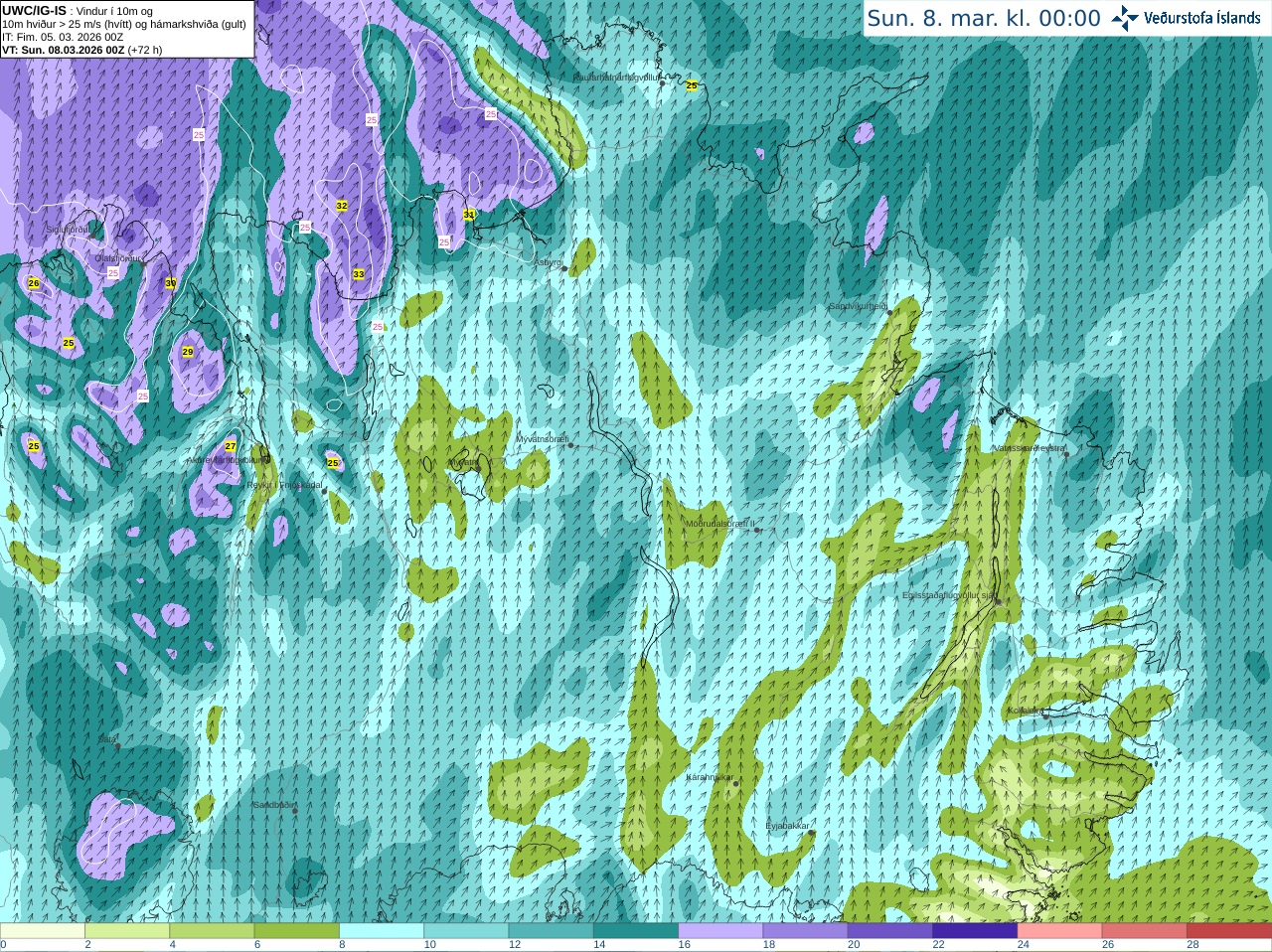Image resolution: width=1272 pixels, height=952 pixels.
Task: Select the yellow 26 gust marker
Action: point(34,283)
